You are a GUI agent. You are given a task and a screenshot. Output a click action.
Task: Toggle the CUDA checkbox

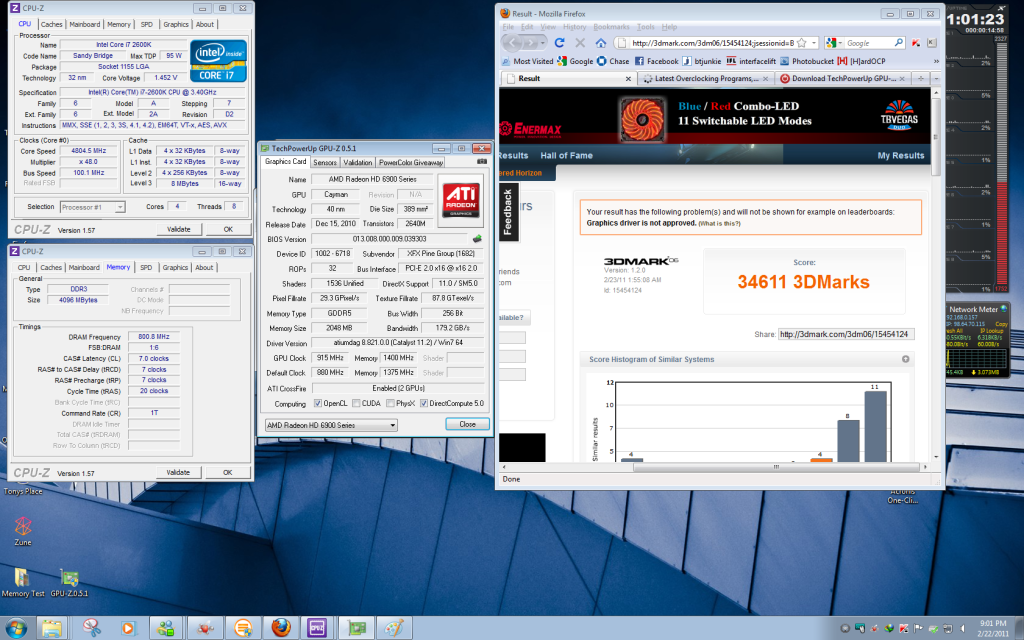pos(358,403)
